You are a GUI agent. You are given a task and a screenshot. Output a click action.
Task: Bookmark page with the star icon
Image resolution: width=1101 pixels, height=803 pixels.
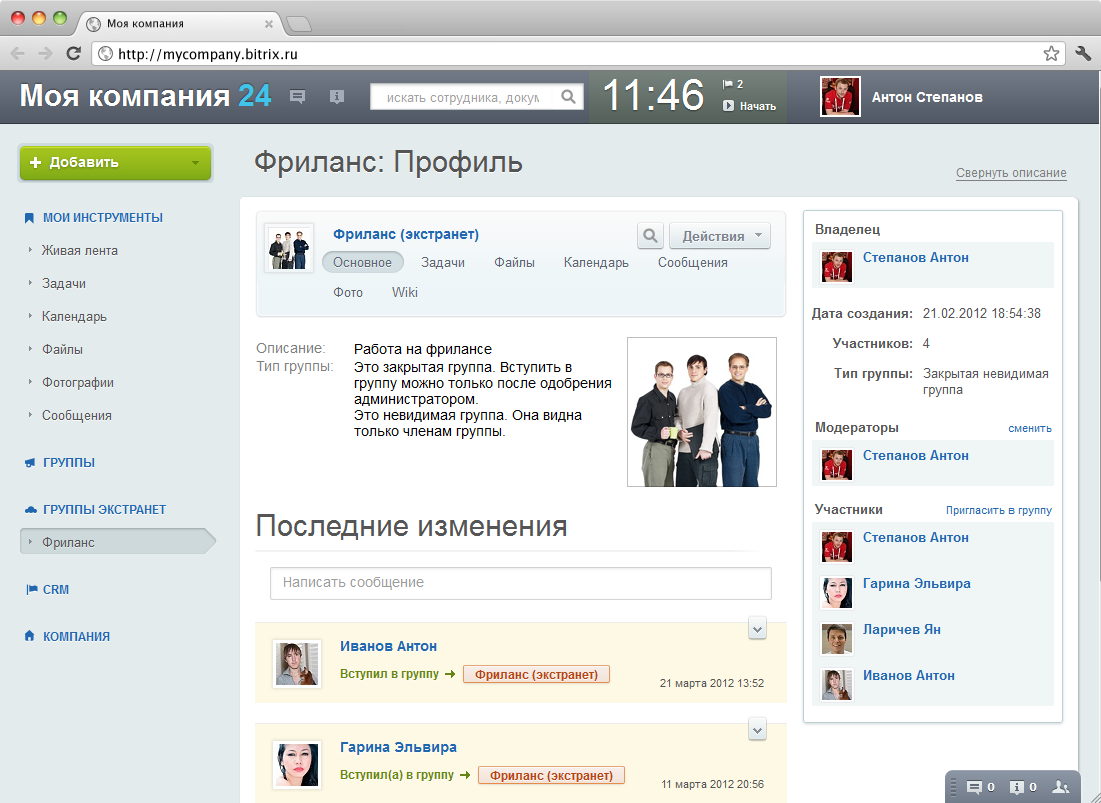tap(1050, 53)
